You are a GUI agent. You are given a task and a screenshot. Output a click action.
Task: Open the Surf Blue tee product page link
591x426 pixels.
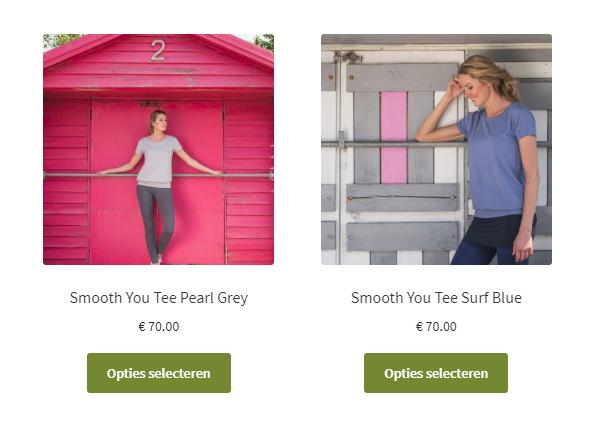pos(436,298)
